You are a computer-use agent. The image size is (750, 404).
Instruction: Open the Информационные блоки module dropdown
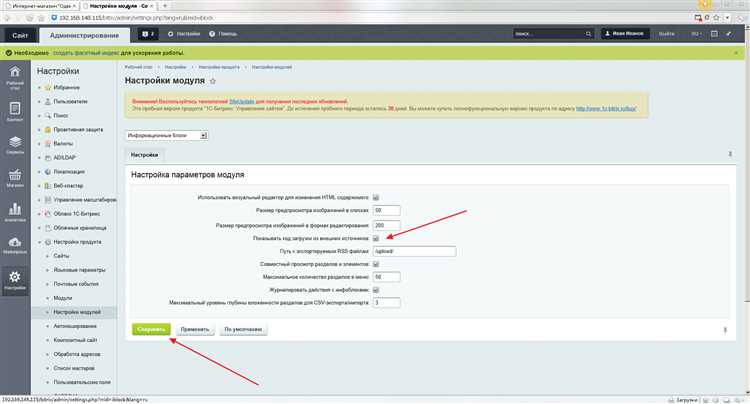pos(166,136)
